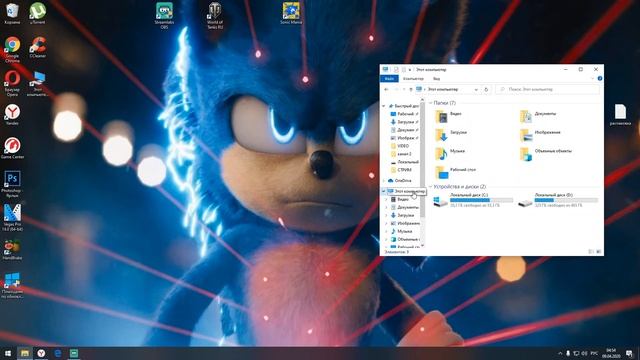Open the notification center in the taskbar

point(629,353)
